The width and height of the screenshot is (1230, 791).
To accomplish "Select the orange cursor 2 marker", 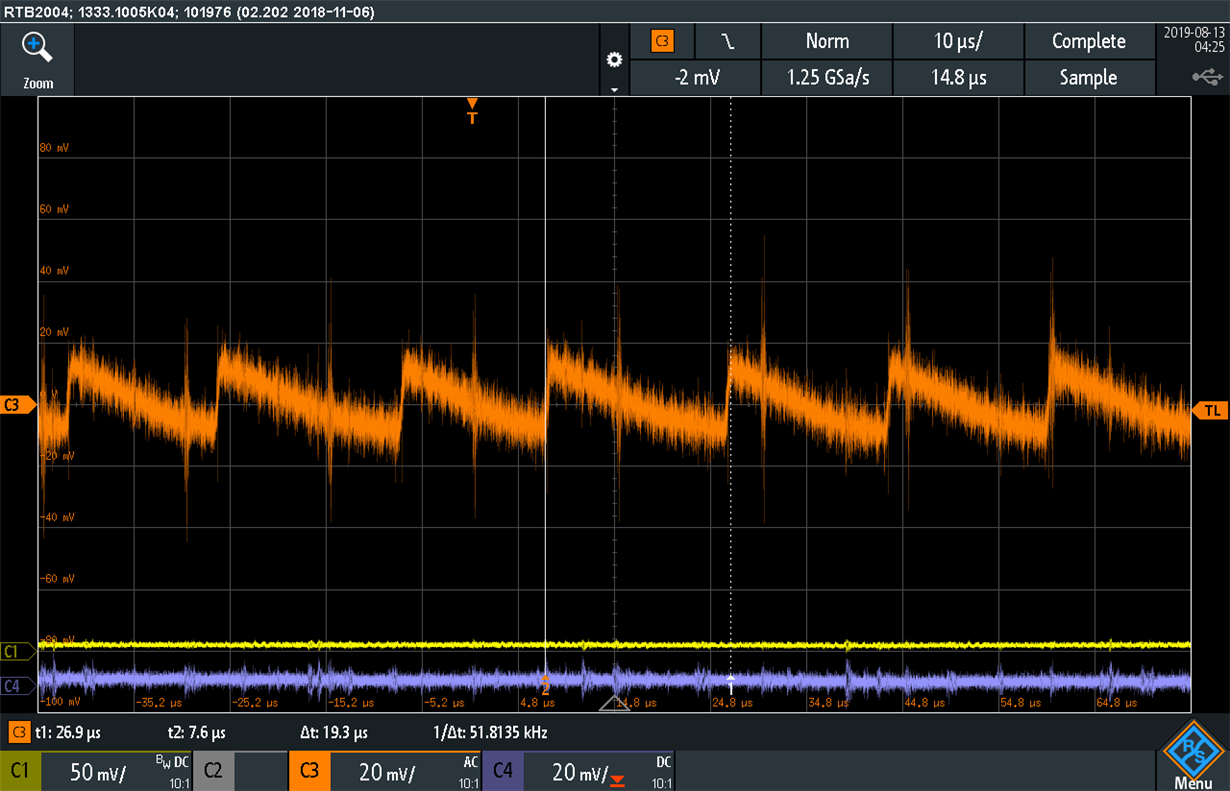I will [545, 685].
